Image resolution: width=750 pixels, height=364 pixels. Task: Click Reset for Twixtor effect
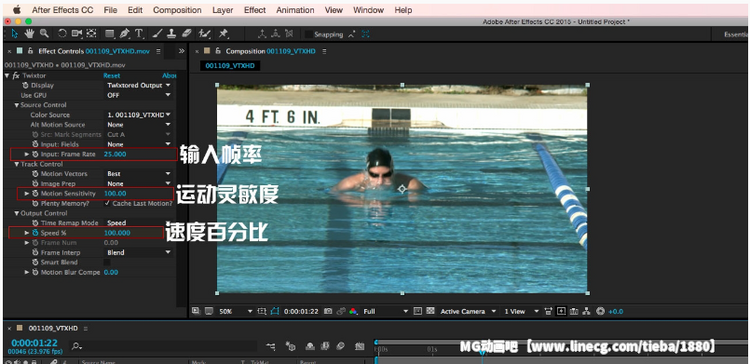pos(112,76)
